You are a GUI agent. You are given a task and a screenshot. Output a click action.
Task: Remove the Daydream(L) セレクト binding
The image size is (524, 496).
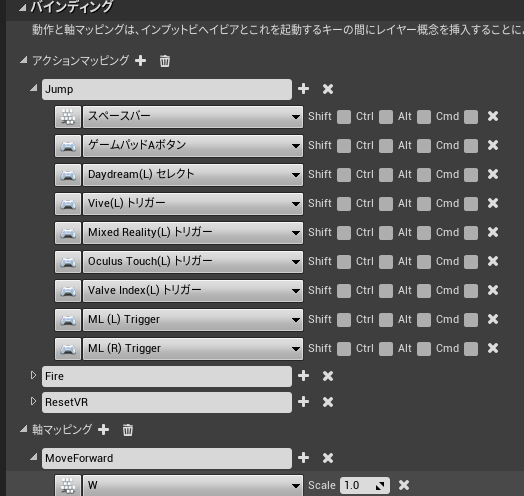(x=493, y=174)
